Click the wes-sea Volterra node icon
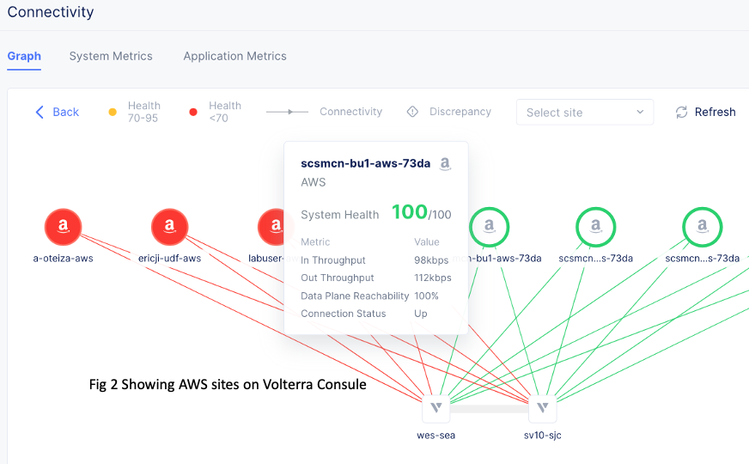Viewport: 749px width, 464px height. click(x=436, y=408)
